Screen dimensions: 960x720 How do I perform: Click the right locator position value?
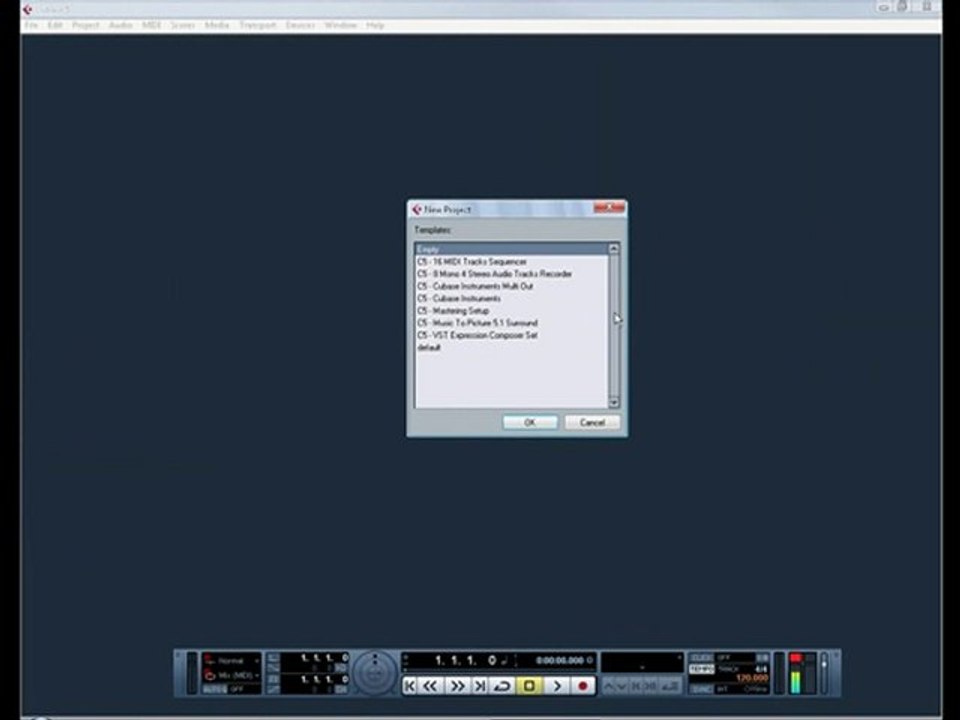tap(324, 680)
